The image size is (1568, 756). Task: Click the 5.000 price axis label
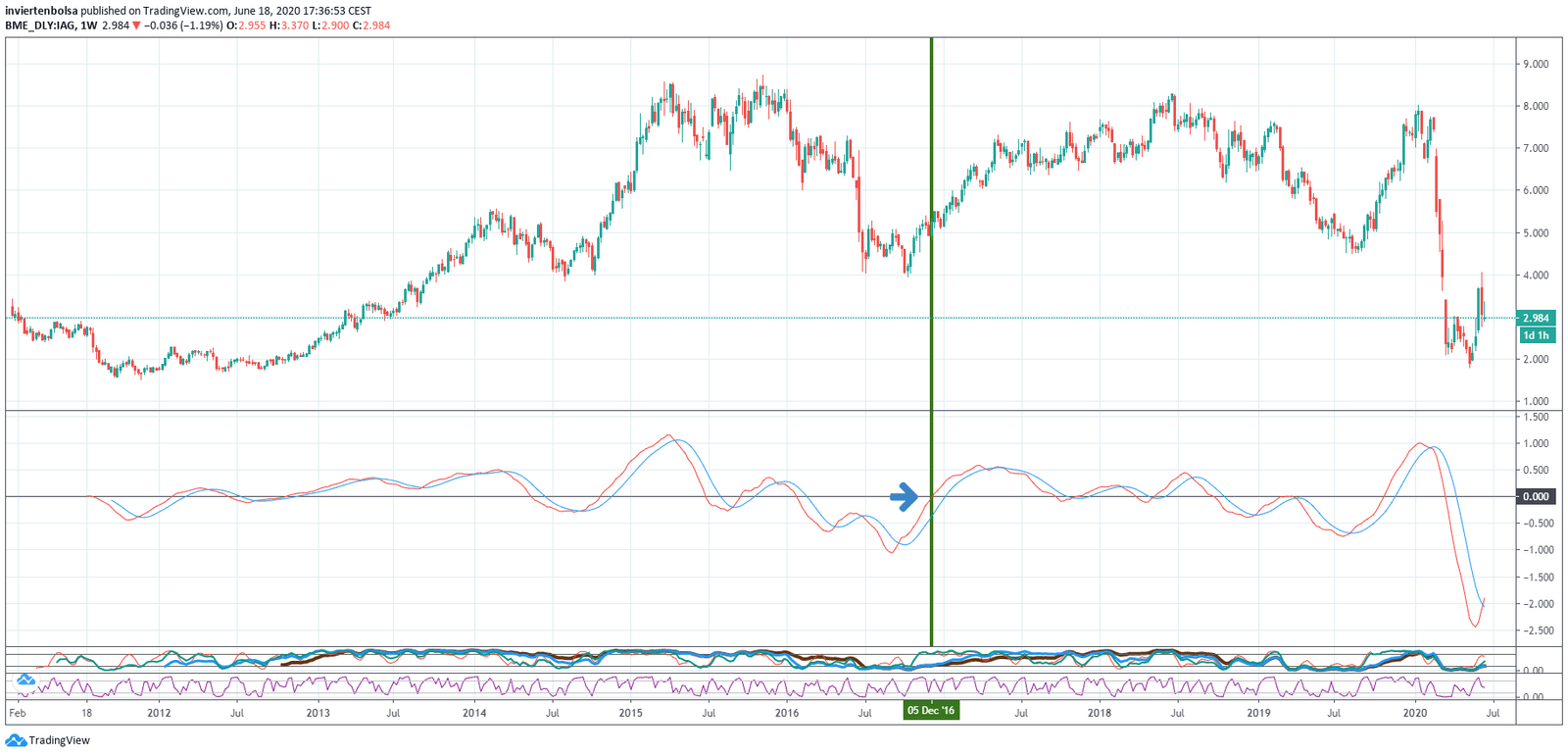pos(1535,233)
